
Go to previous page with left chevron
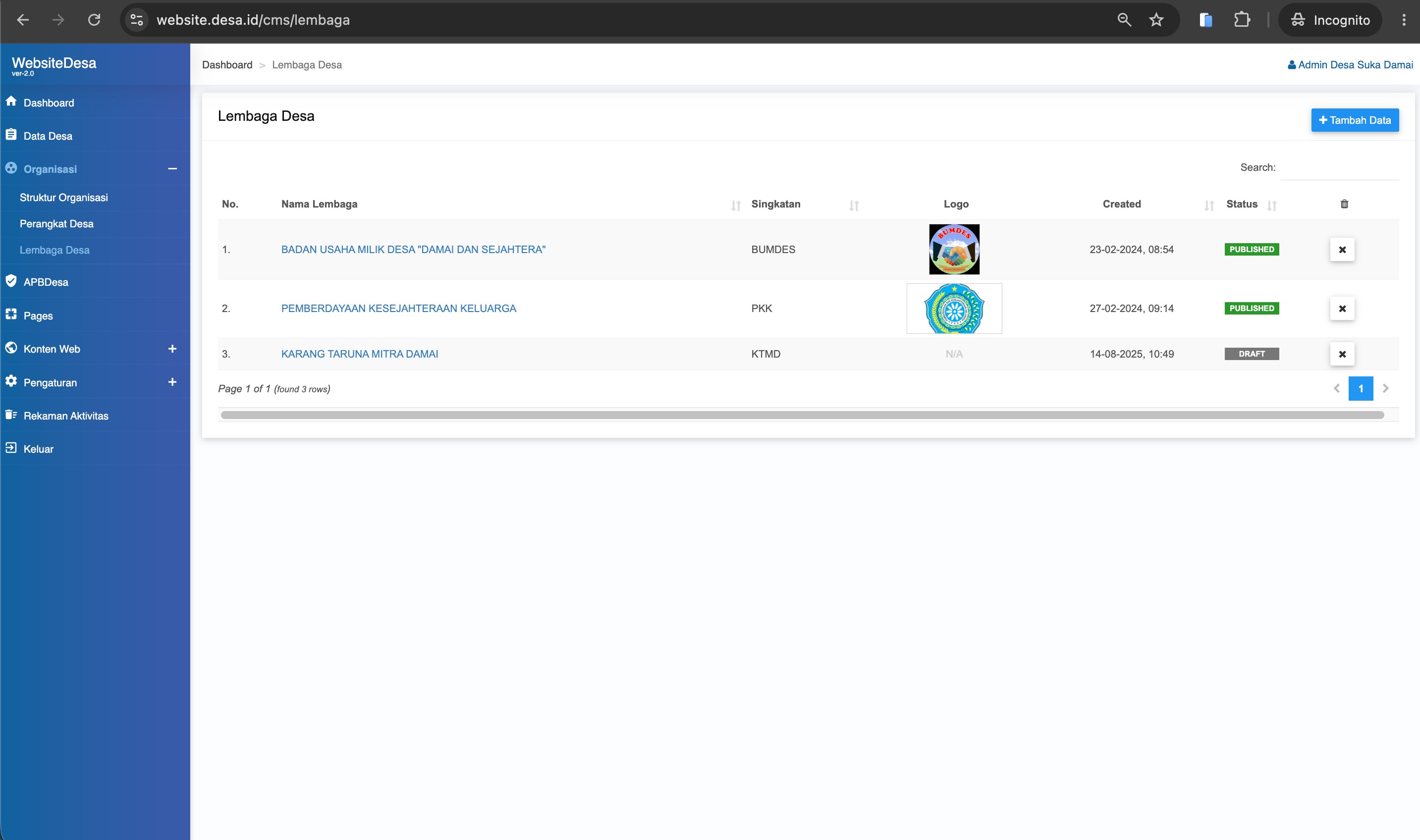(1336, 388)
